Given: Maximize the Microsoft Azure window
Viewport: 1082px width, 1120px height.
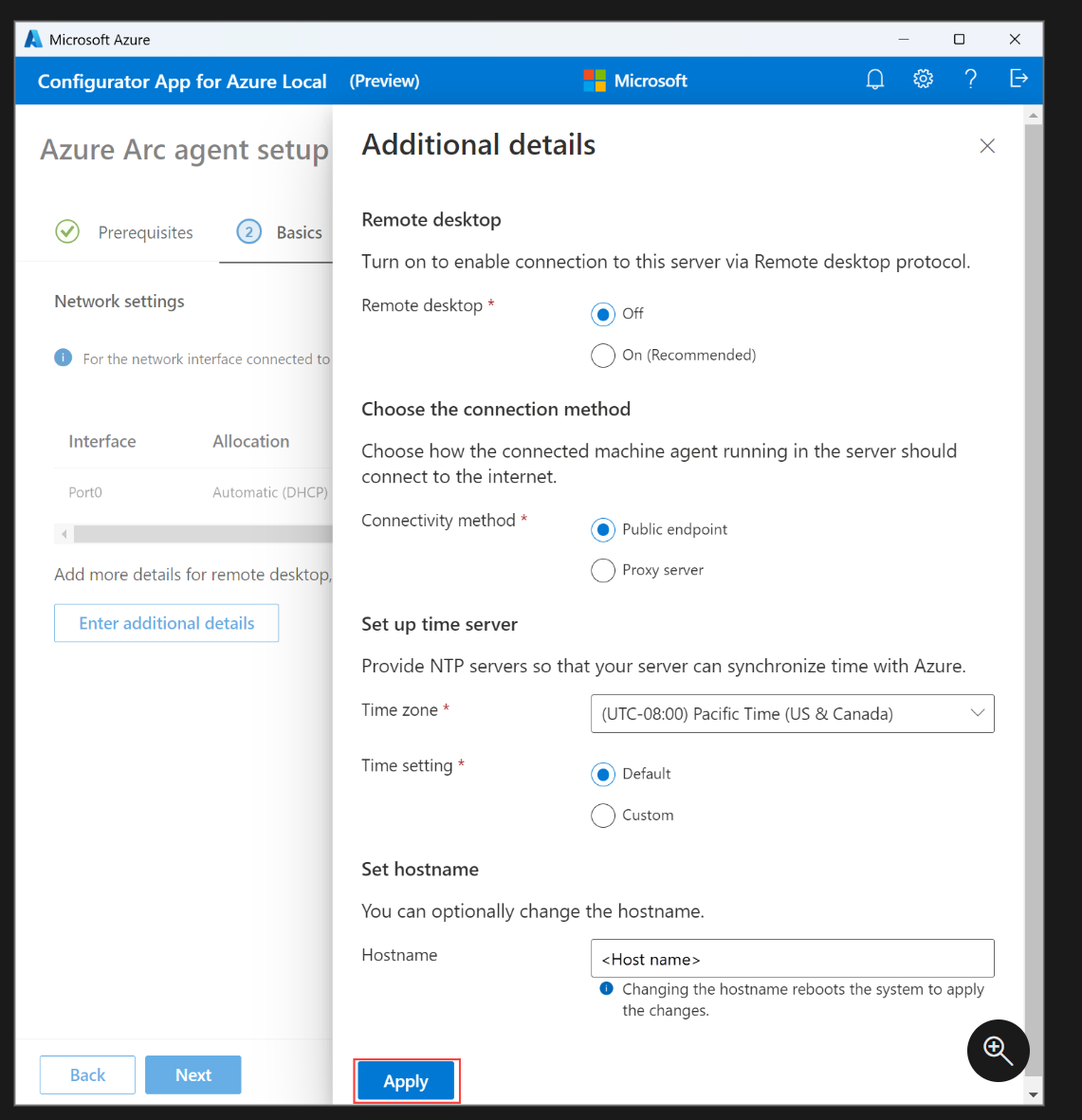Looking at the screenshot, I should tap(959, 39).
